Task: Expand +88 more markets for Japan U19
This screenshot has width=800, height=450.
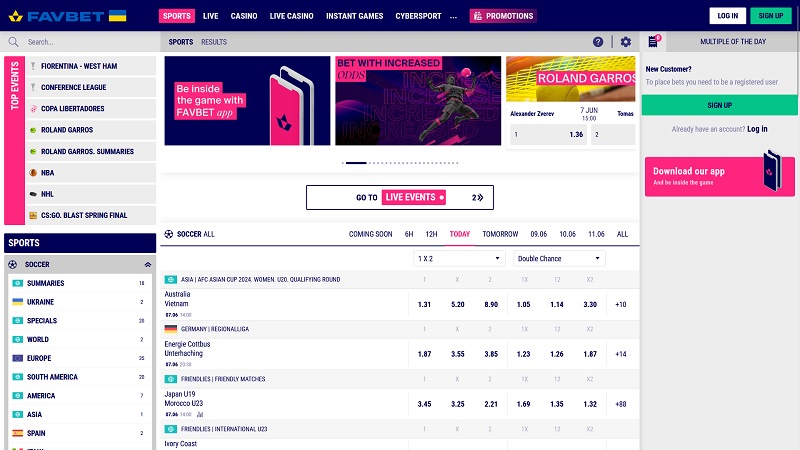Action: [620, 404]
